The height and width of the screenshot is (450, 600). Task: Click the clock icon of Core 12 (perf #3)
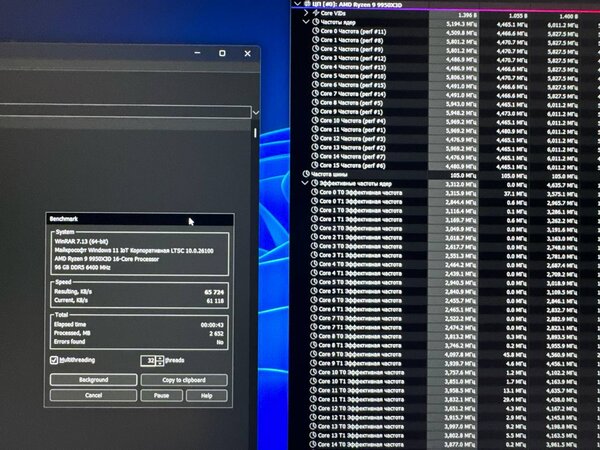tap(315, 138)
